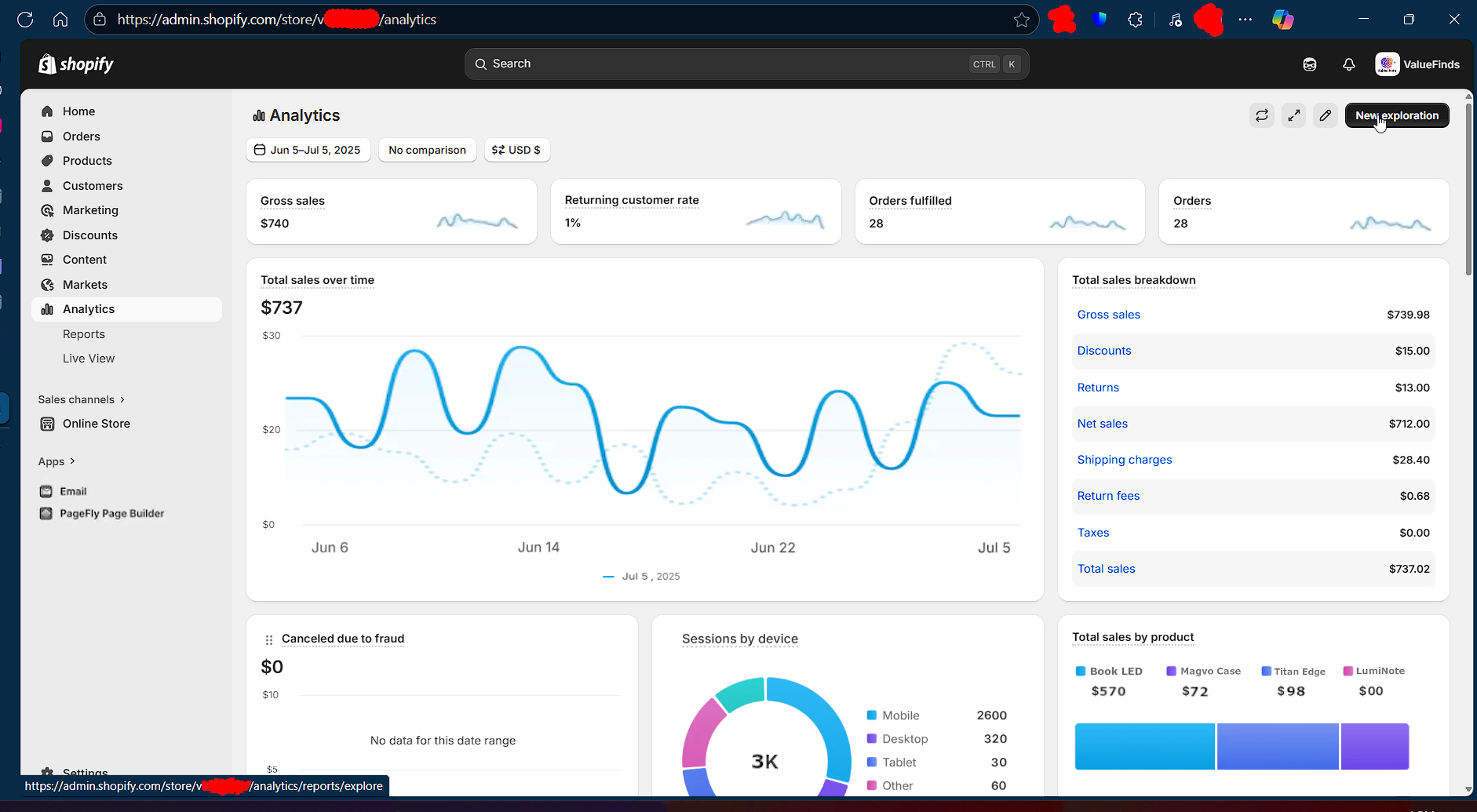Click the Canceled due to fraud drag handle

268,639
